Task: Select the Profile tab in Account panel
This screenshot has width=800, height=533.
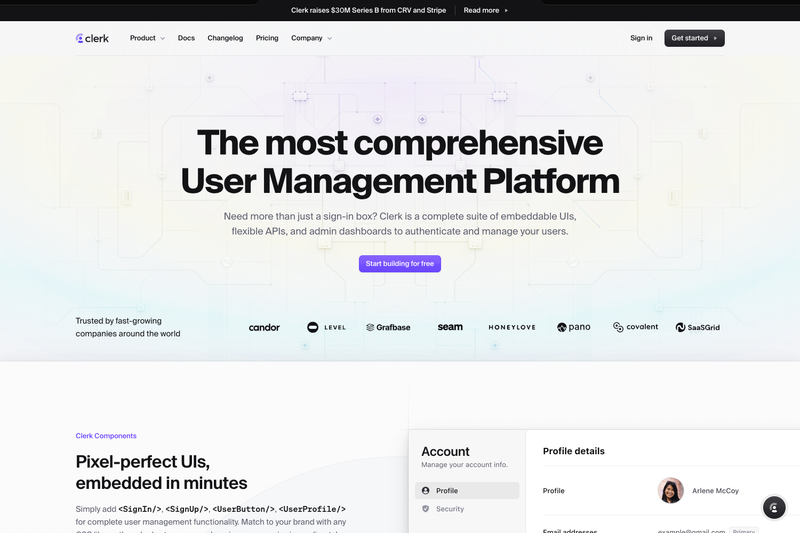Action: coord(467,491)
